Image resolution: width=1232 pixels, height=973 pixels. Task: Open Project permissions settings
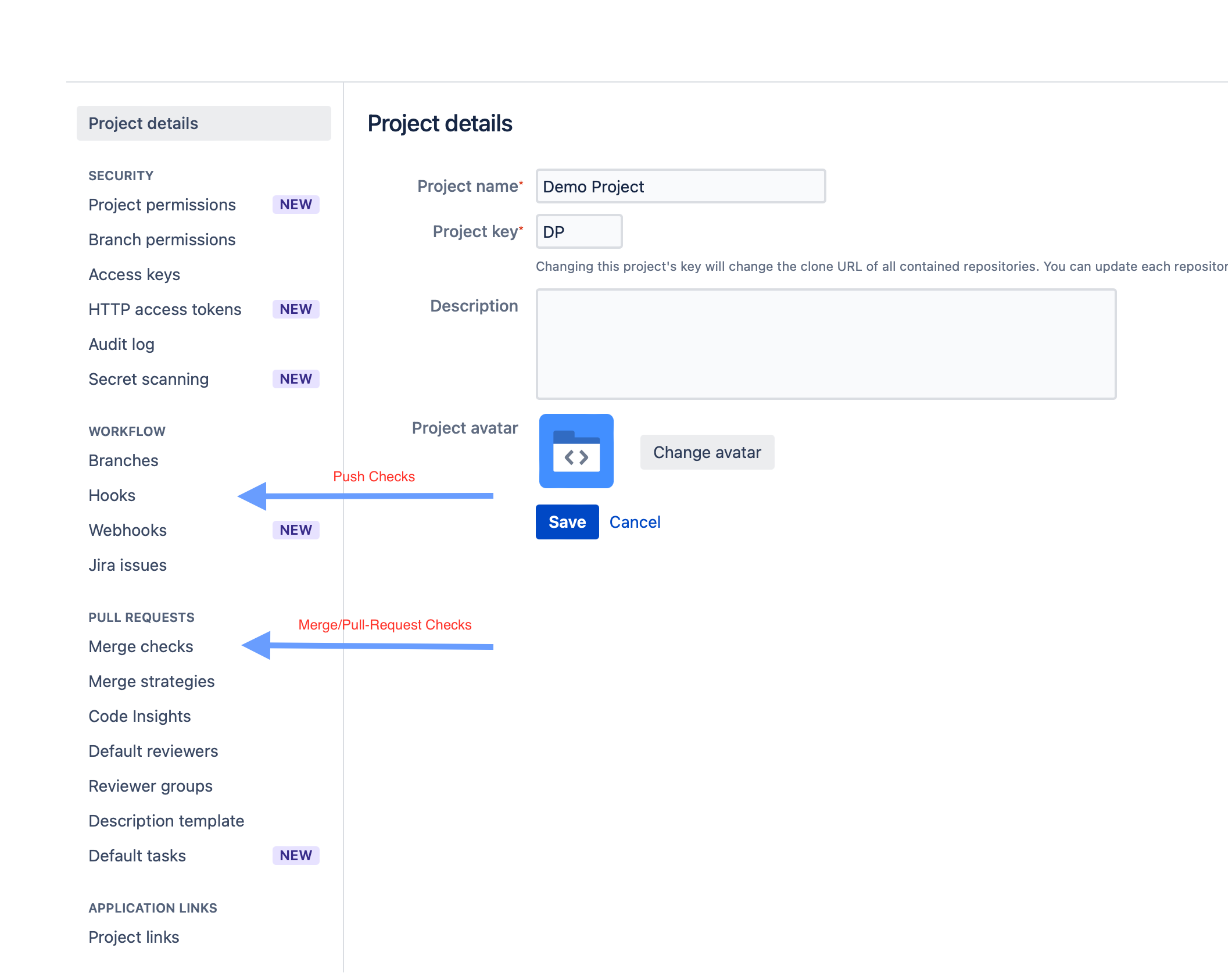point(162,205)
